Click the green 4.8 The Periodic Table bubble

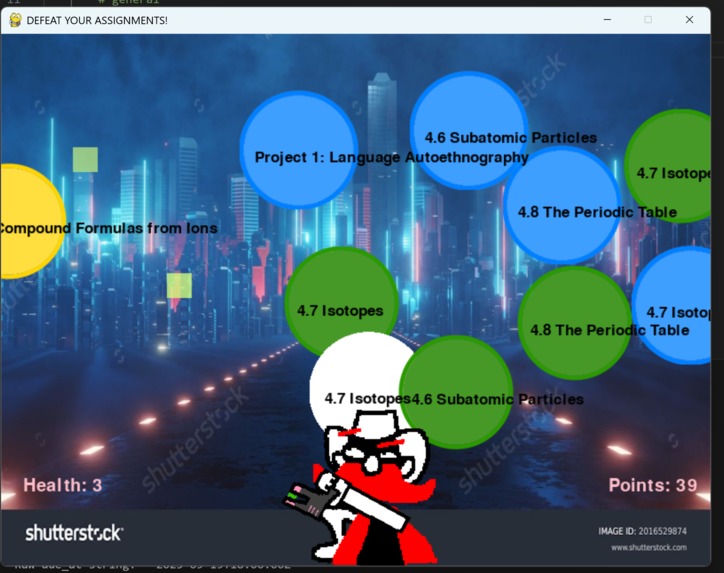coord(575,323)
